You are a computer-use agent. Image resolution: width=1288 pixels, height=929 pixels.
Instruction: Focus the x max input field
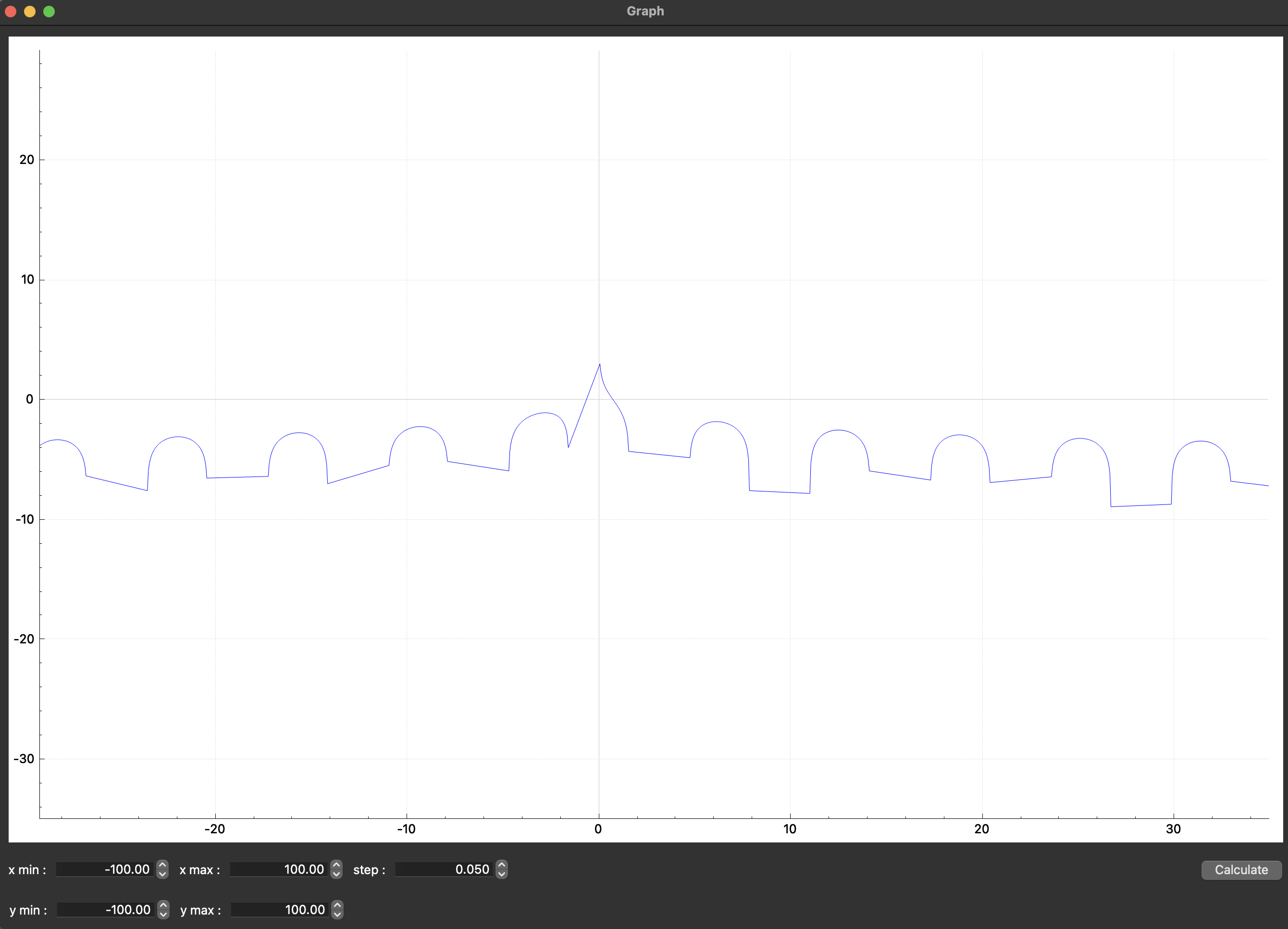[x=279, y=869]
